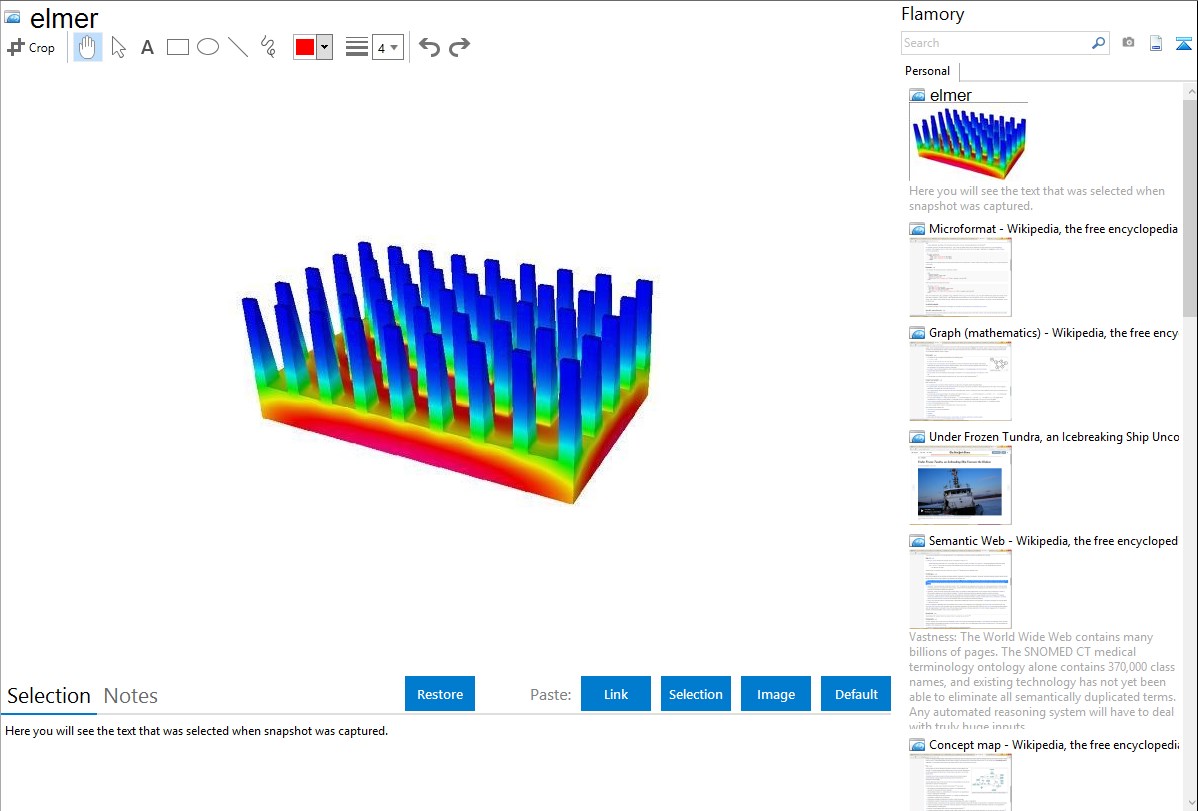Click the snapshot icon beside Under Frozen Tundra
1198x811 pixels.
tap(918, 437)
